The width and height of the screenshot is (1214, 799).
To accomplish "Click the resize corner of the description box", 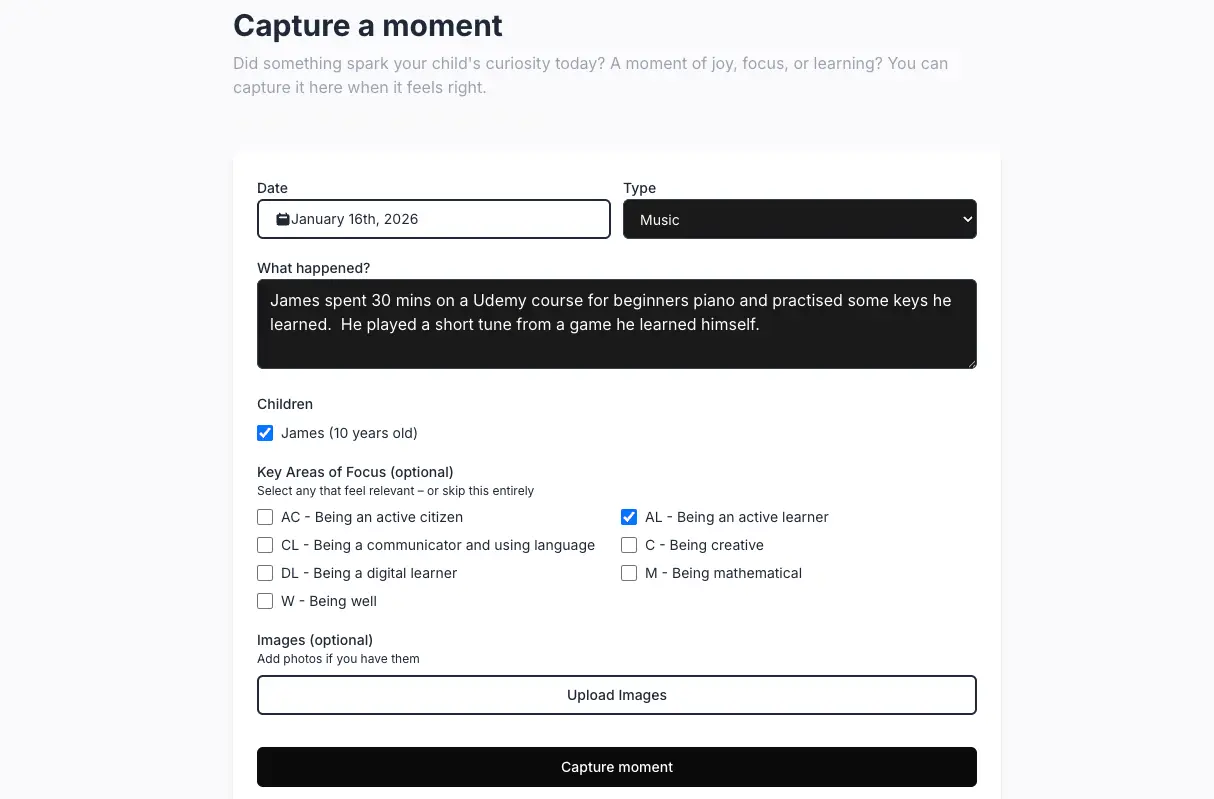I will (970, 363).
